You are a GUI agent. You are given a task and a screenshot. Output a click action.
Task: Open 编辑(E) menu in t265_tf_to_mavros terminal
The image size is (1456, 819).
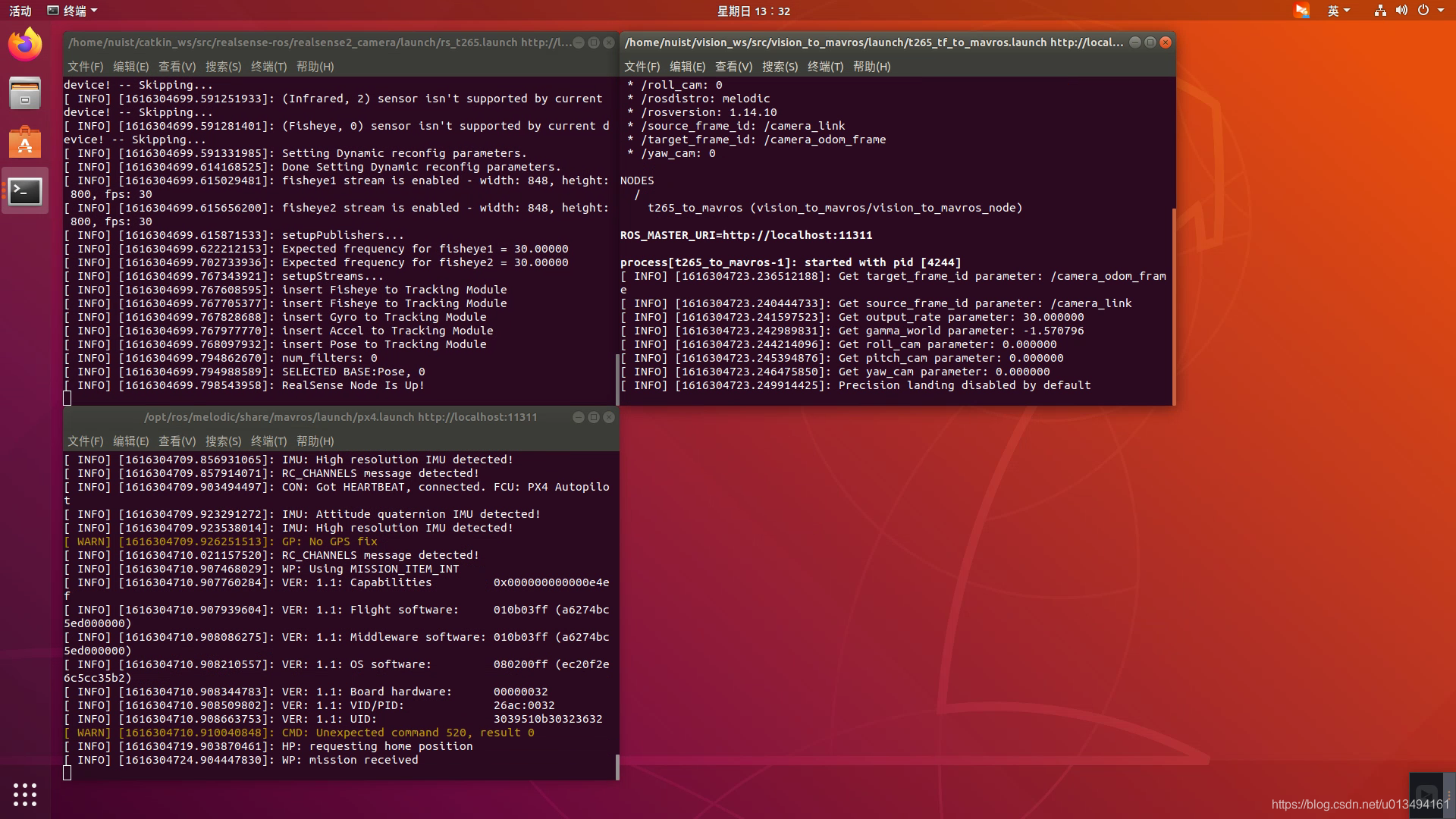(687, 67)
